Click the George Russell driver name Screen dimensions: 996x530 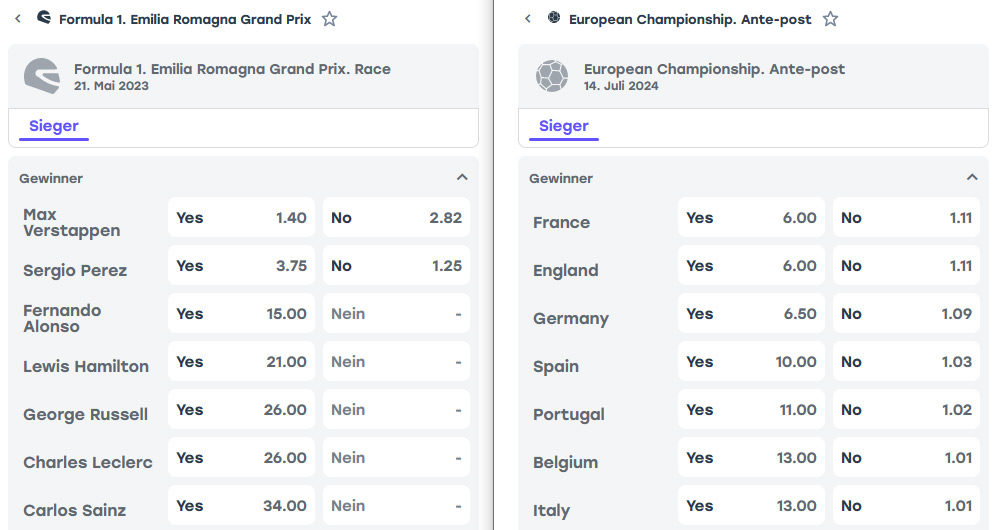click(86, 414)
